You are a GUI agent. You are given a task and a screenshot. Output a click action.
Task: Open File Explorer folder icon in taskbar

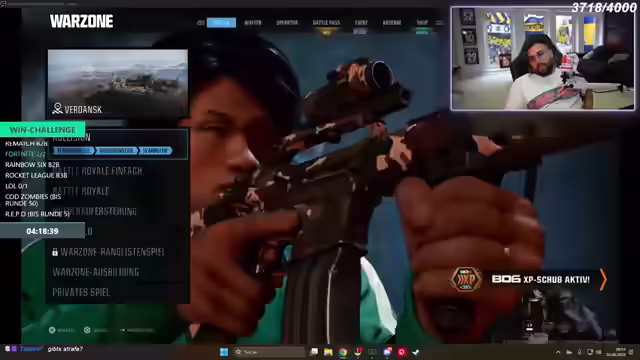point(328,352)
